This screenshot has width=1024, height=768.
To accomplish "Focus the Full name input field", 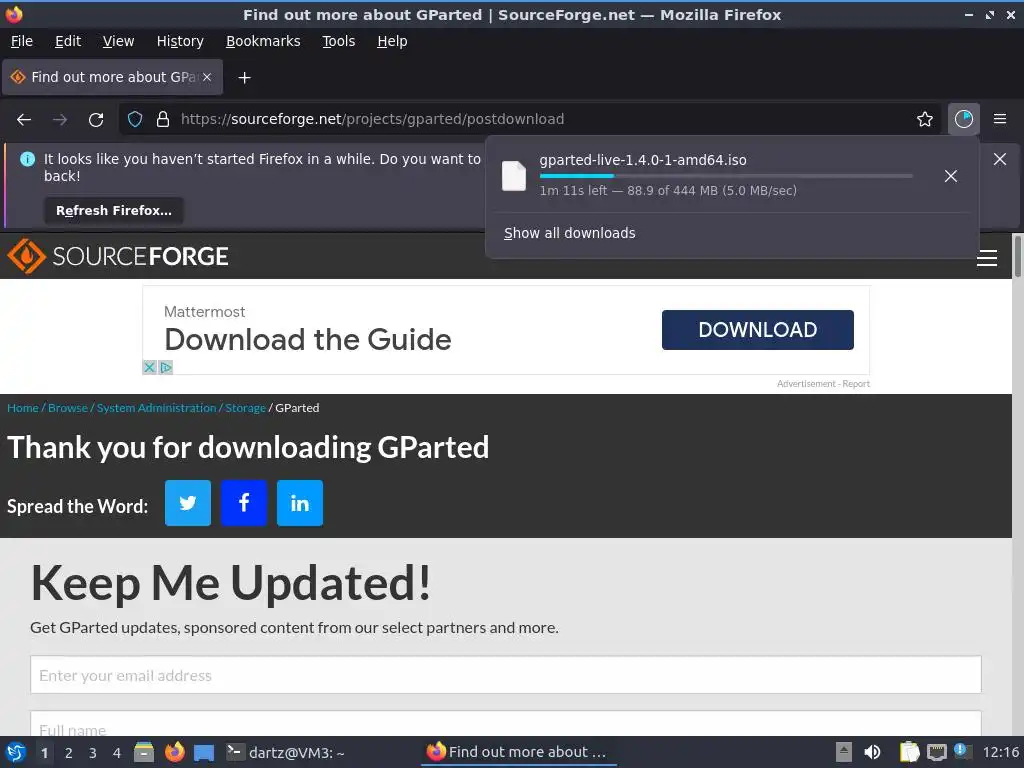I will pyautogui.click(x=505, y=724).
